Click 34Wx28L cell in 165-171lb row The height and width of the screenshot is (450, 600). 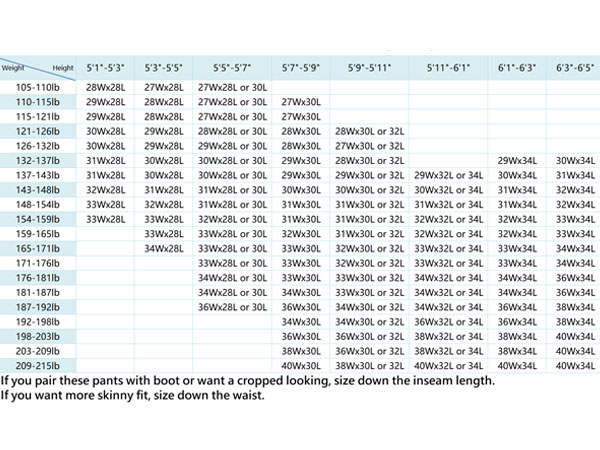[164, 249]
